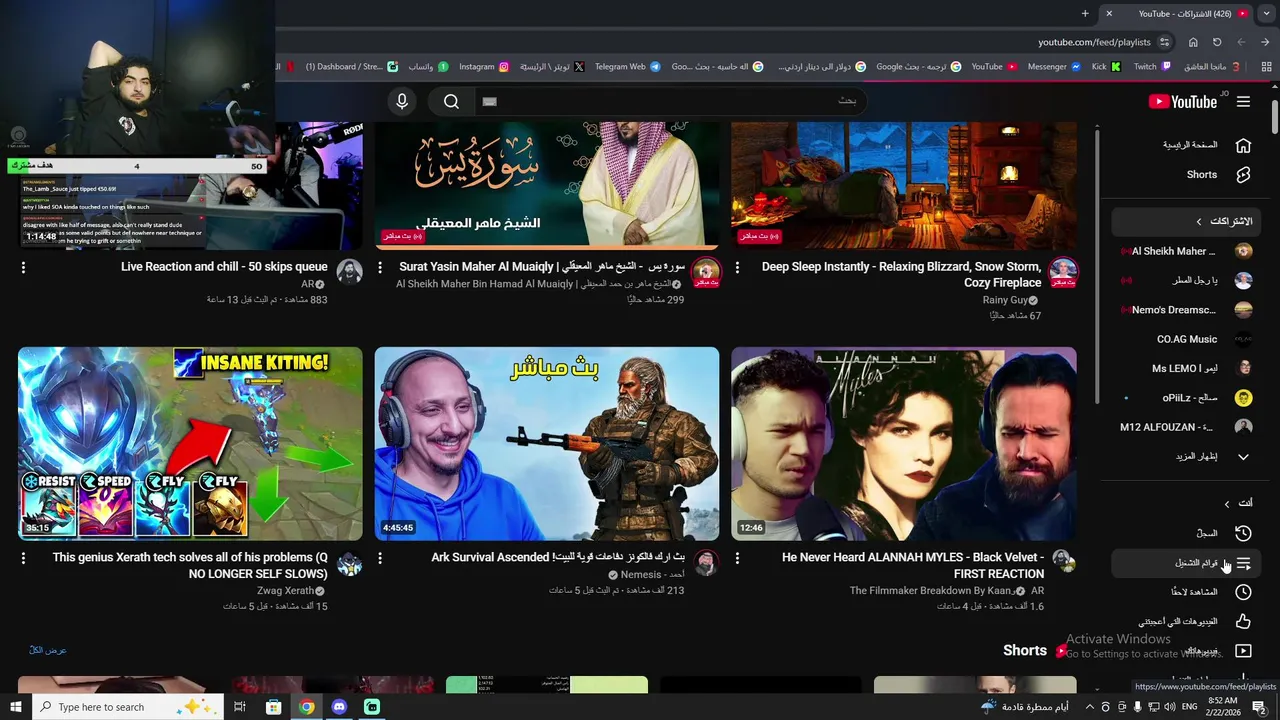The width and height of the screenshot is (1280, 720).
Task: Open the Instagram bookmark
Action: point(484,67)
